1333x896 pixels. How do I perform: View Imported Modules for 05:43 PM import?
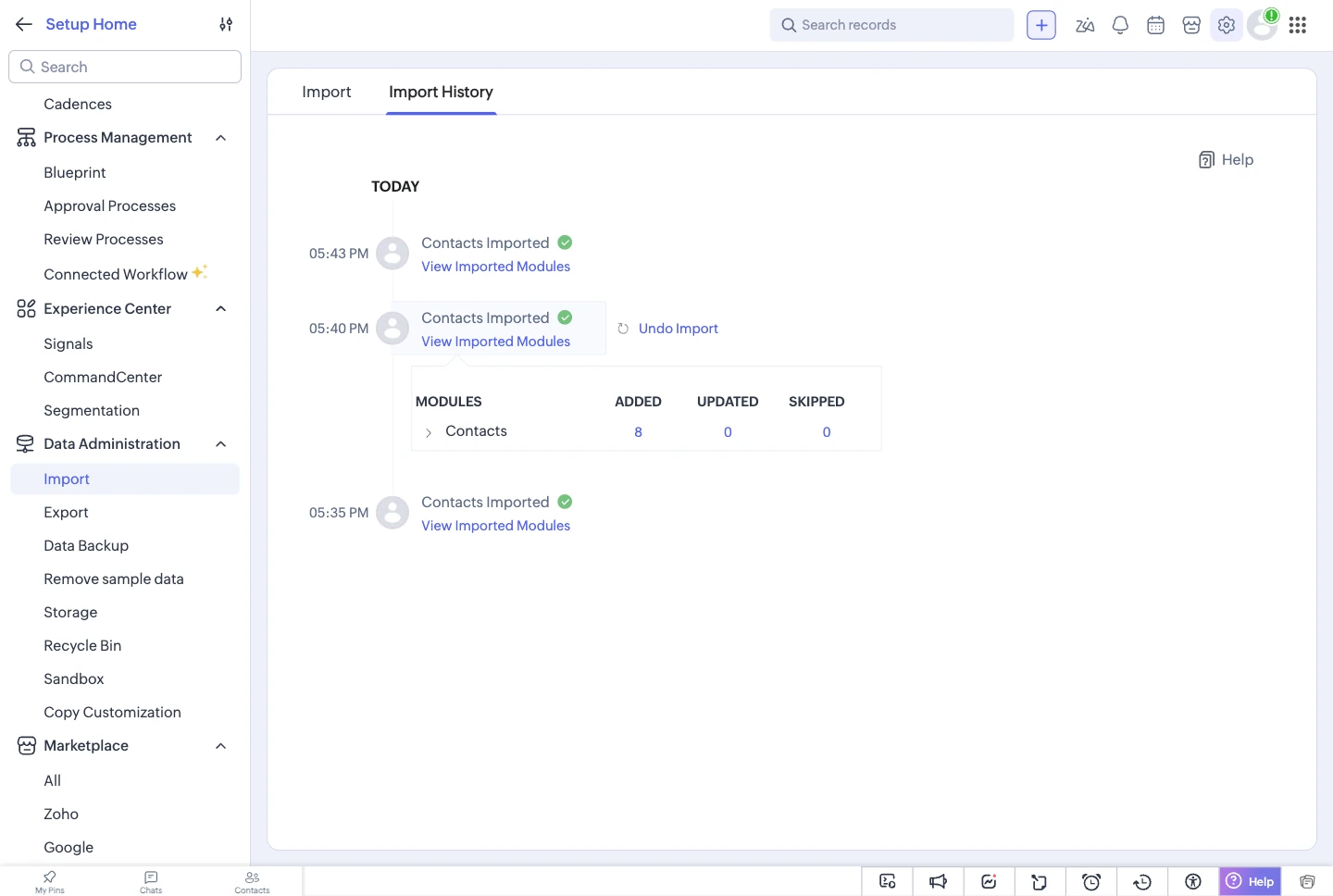click(495, 267)
